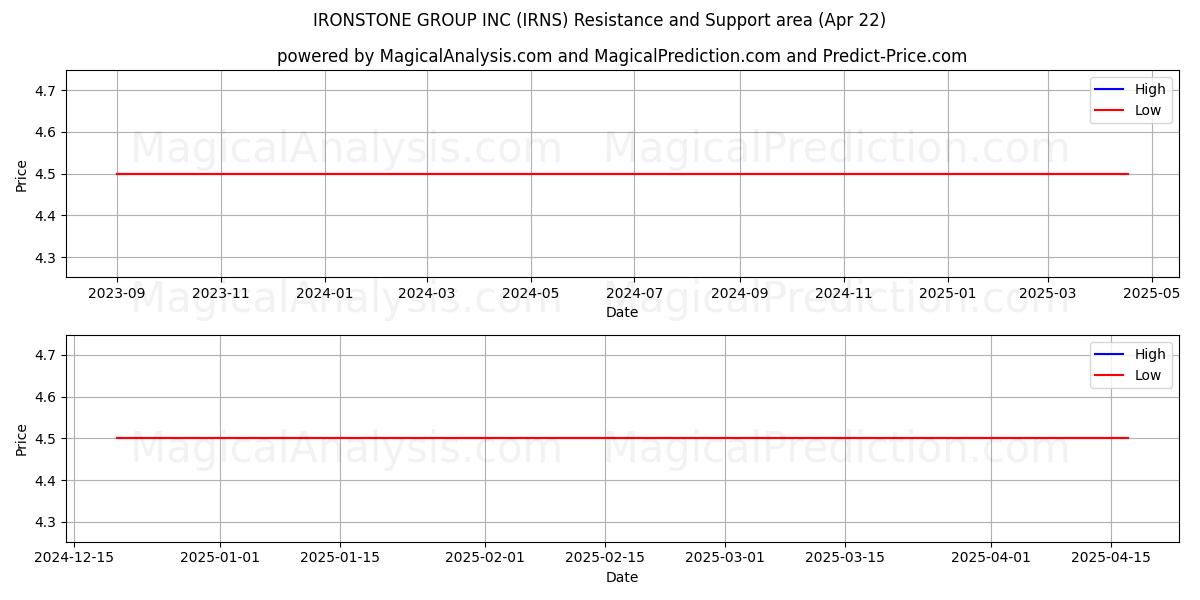Click the 'Date' axis label under bottom chart
The image size is (1200, 600).
(x=622, y=577)
